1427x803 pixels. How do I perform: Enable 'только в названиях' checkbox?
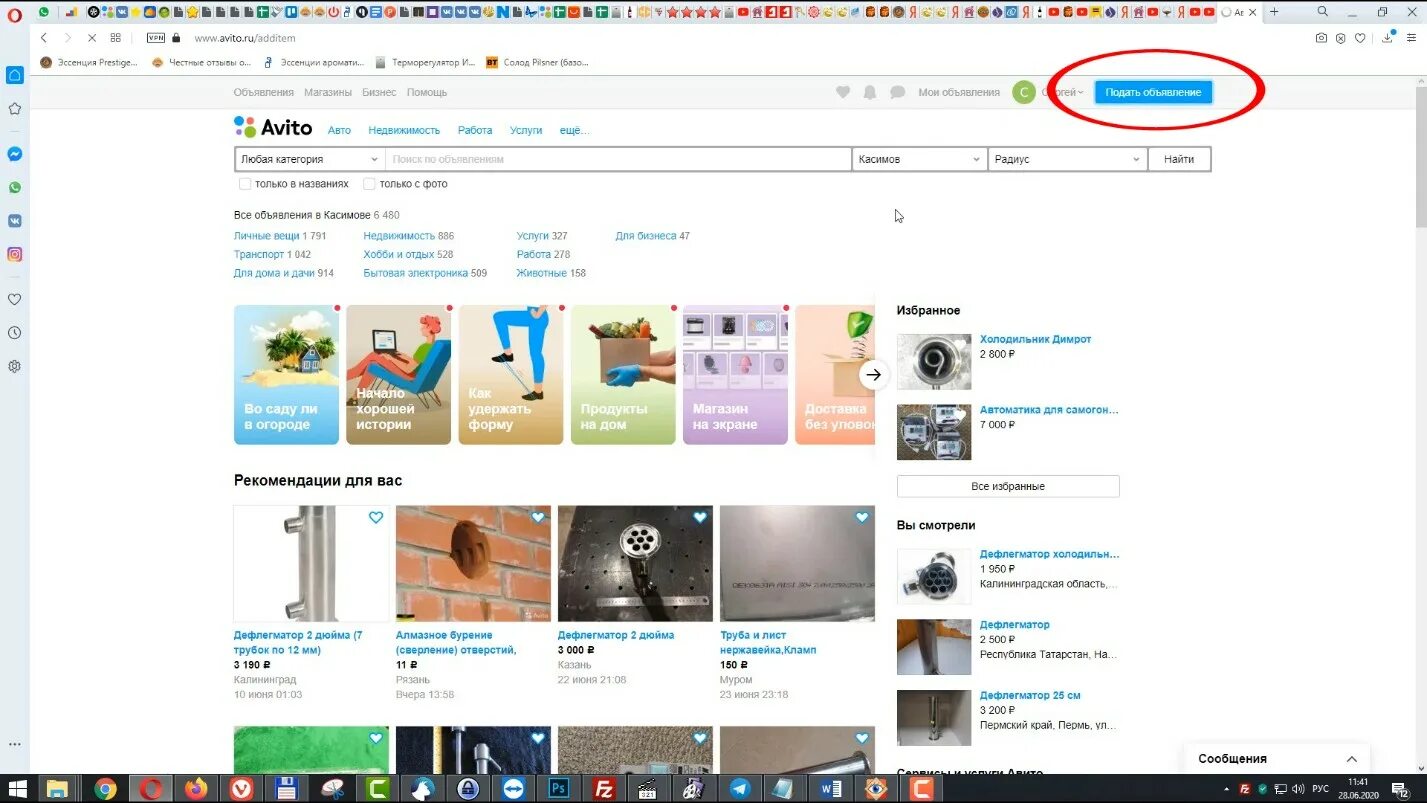coord(244,184)
